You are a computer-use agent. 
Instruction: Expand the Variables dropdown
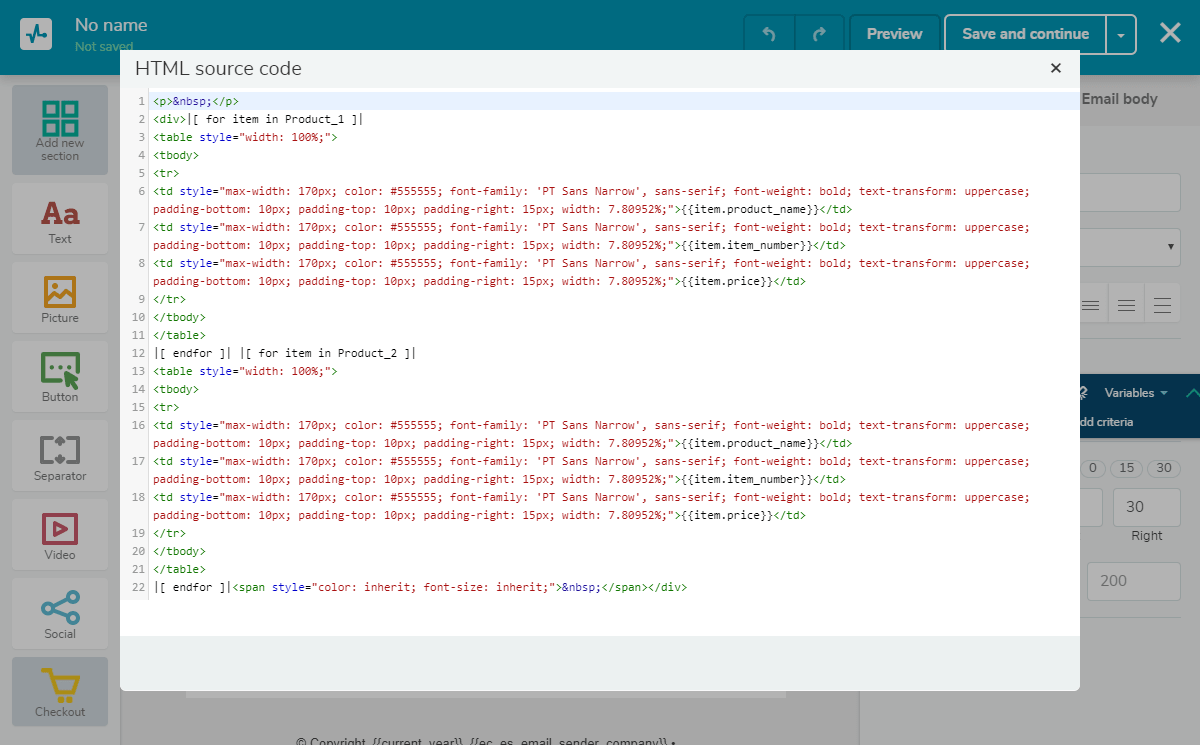tap(1135, 393)
